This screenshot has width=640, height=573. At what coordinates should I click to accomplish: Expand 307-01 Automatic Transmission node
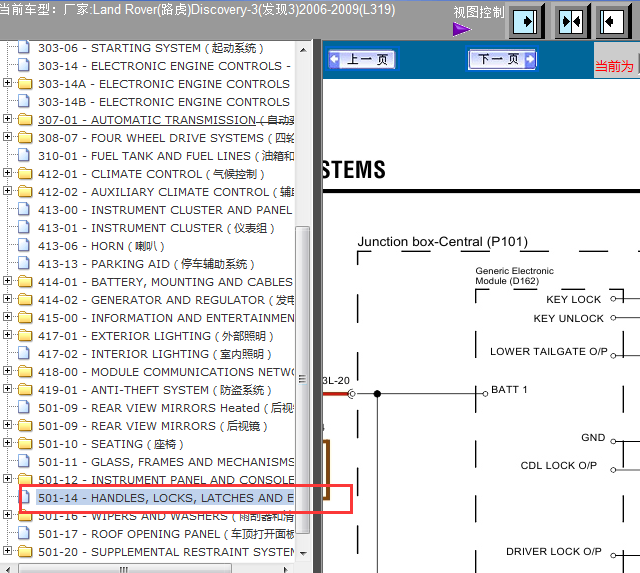coord(7,119)
